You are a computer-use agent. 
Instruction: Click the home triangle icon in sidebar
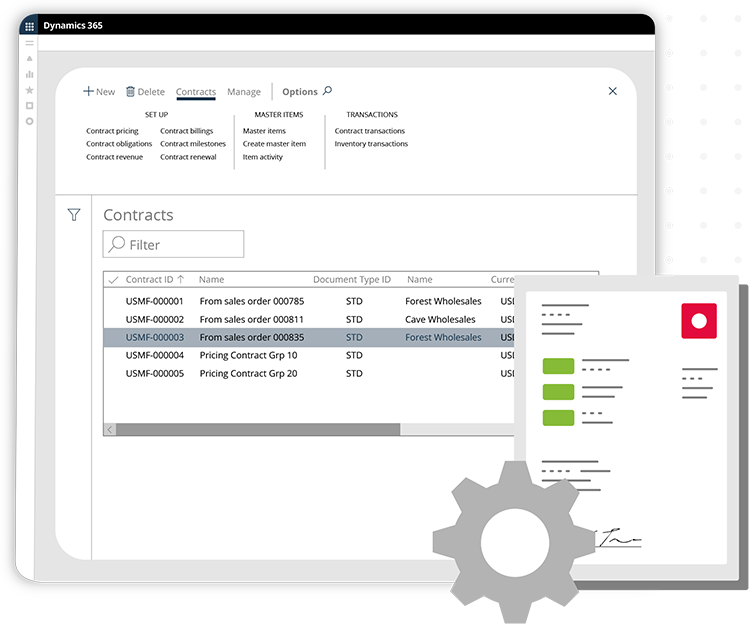coord(30,59)
